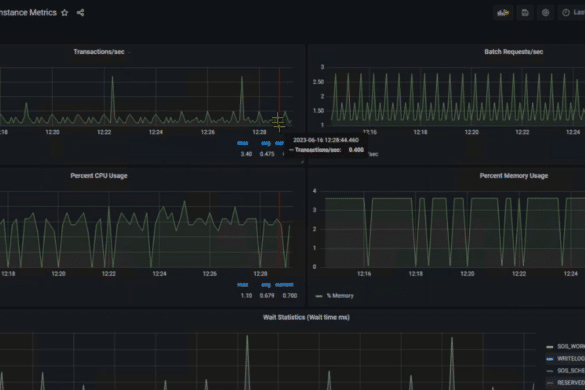Click the red crosshair line in CPU graph
The image size is (585, 390).
point(279,230)
